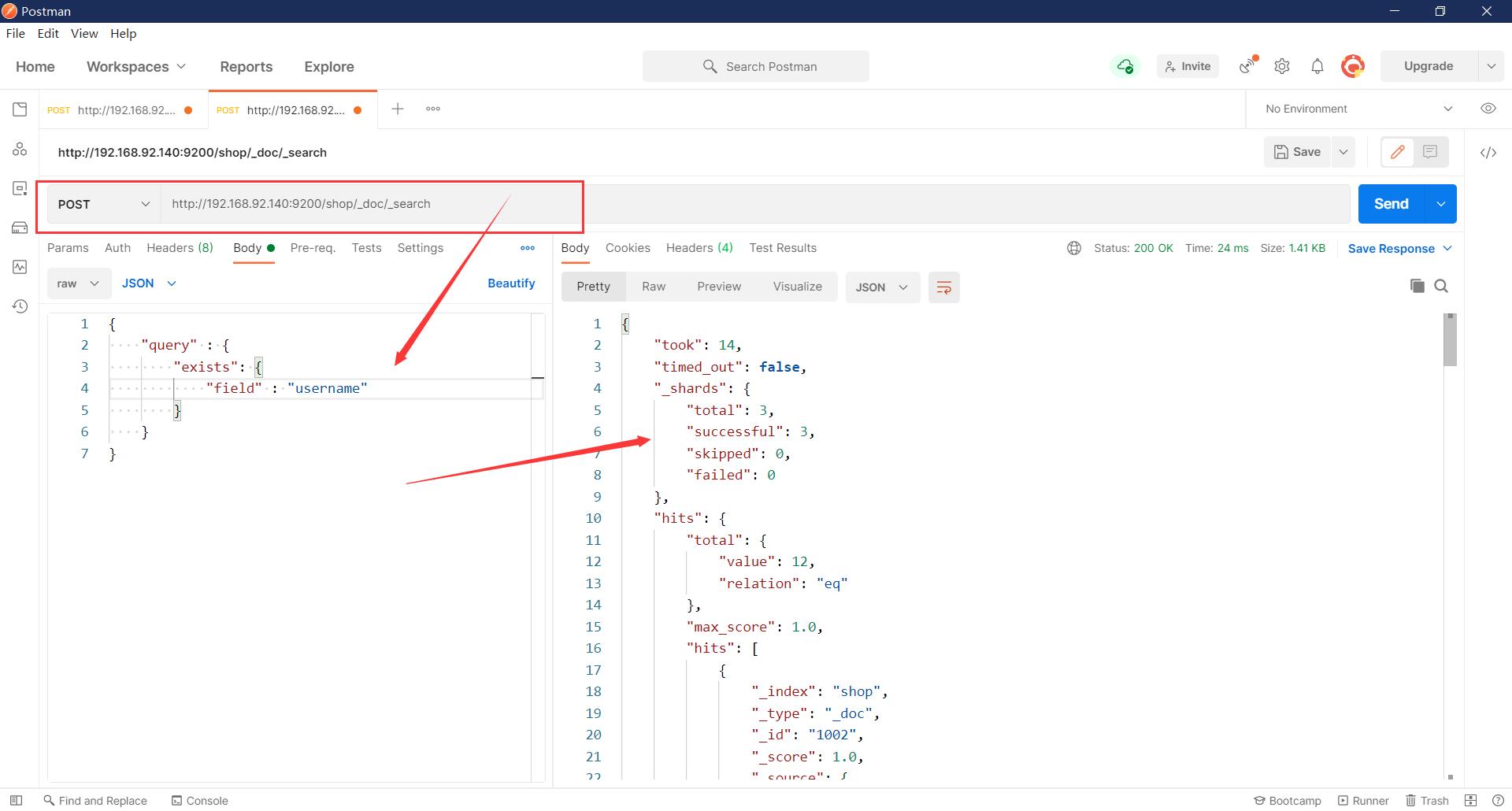Image resolution: width=1512 pixels, height=811 pixels.
Task: Open the Edit menu
Action: [x=48, y=33]
